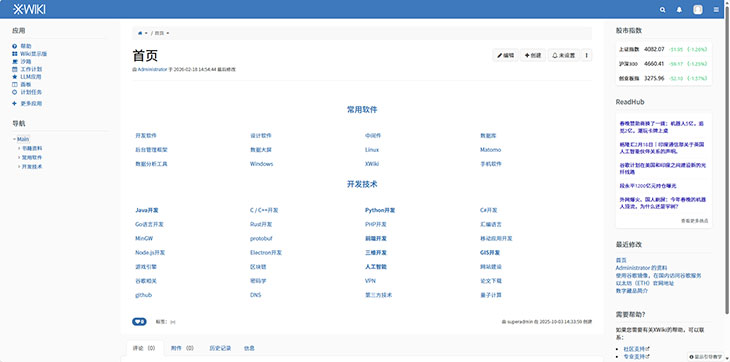Screen dimensions: 730x362
Task: Open the home breadcrumb dropdown arrow
Action: (x=146, y=33)
